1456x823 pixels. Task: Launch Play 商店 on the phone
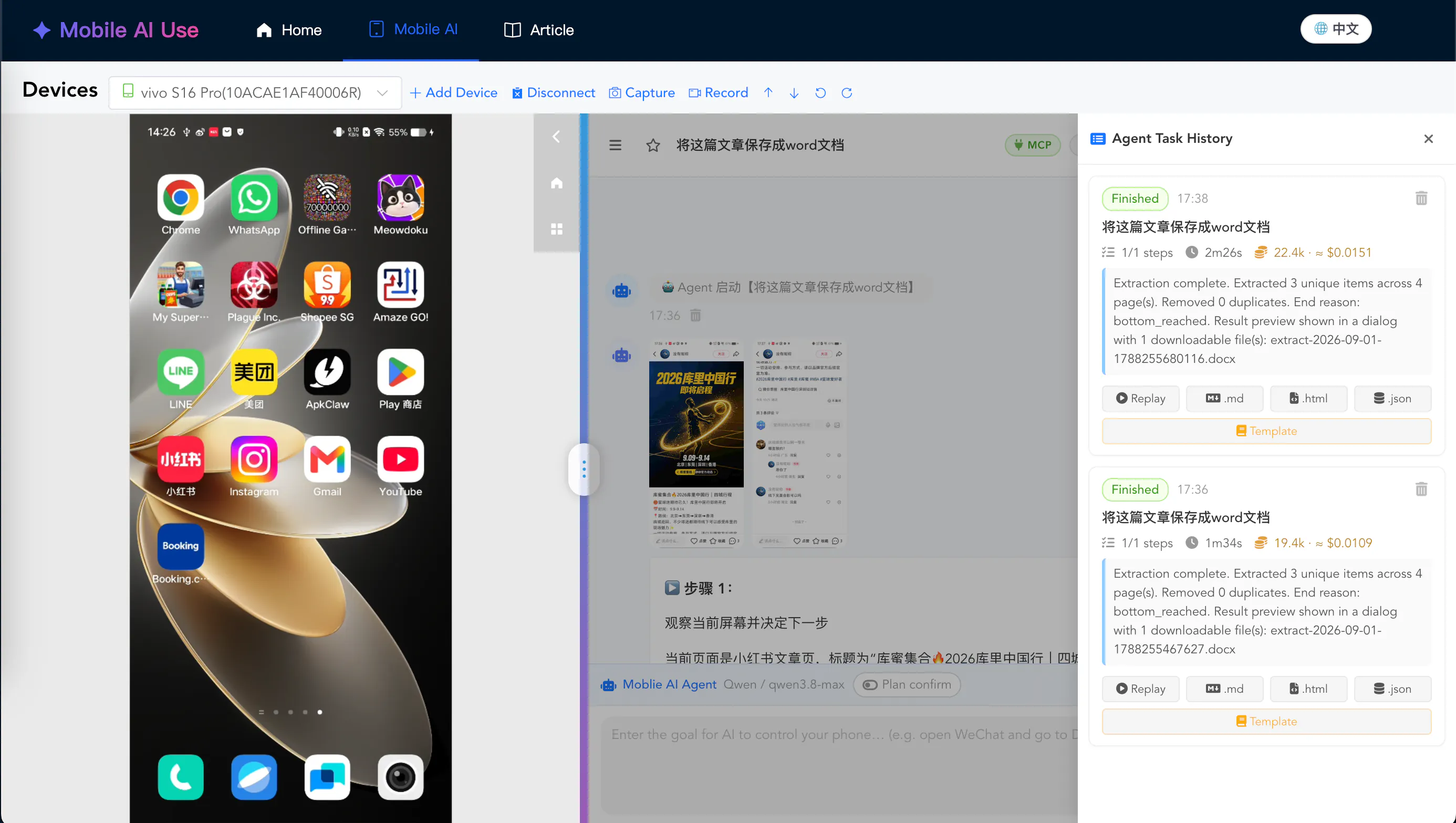click(x=401, y=372)
